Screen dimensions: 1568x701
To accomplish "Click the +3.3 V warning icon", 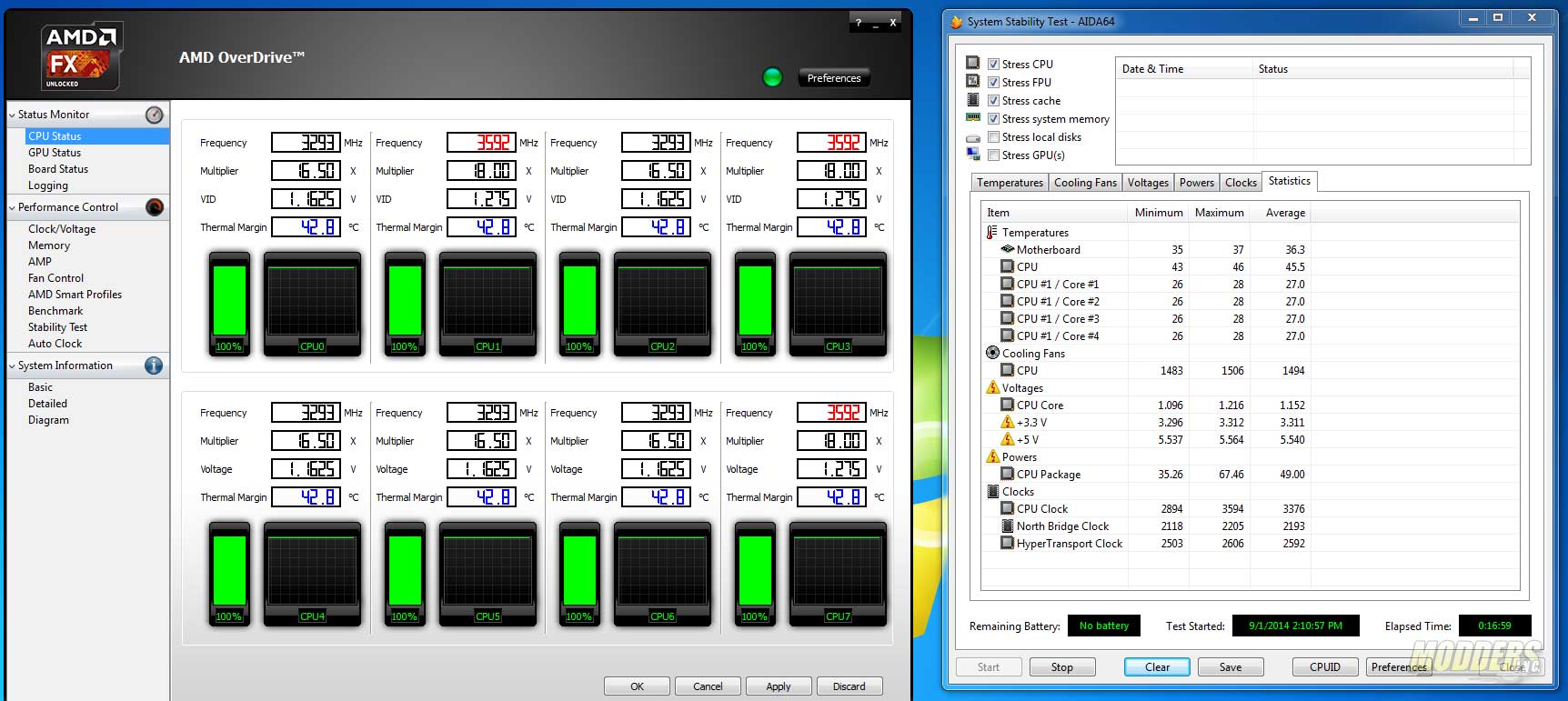I will coord(1007,422).
